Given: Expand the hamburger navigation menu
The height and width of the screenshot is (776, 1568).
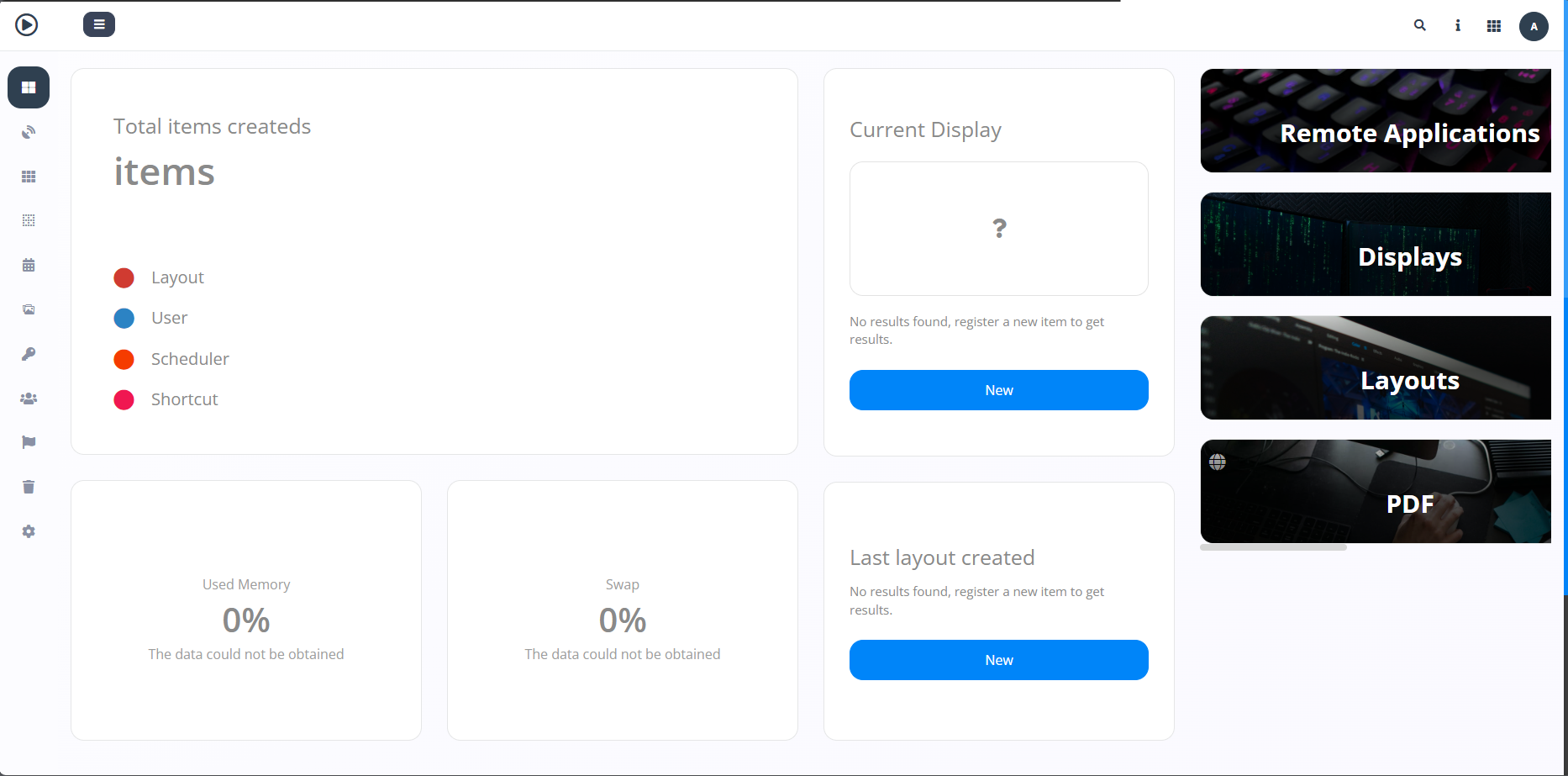Looking at the screenshot, I should (98, 24).
